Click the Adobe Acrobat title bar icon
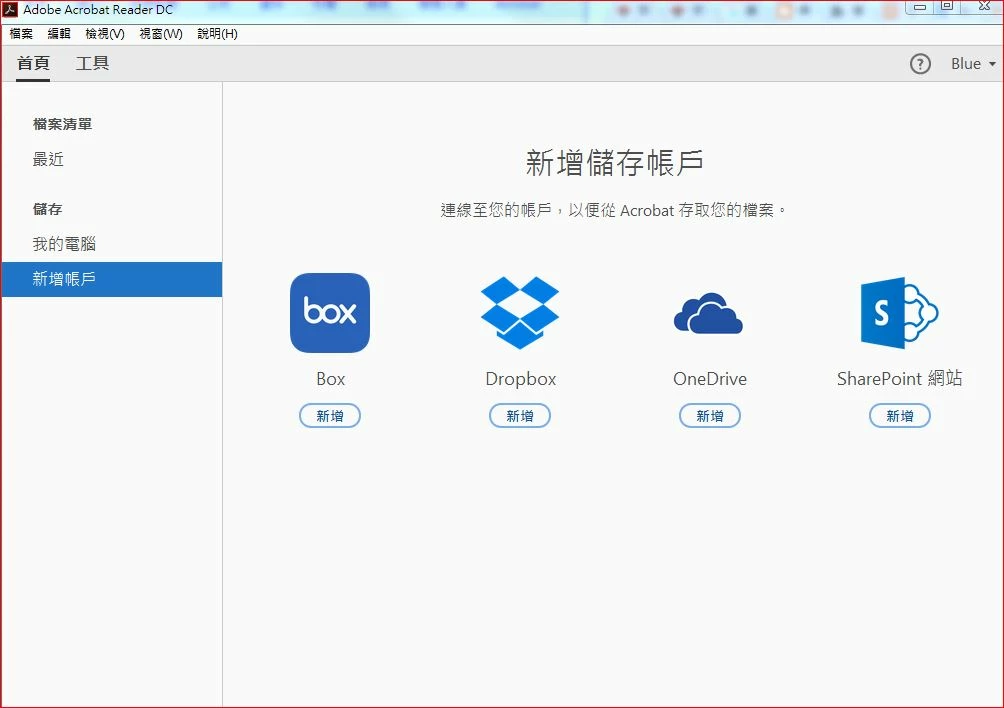The width and height of the screenshot is (1004, 708). (x=10, y=10)
